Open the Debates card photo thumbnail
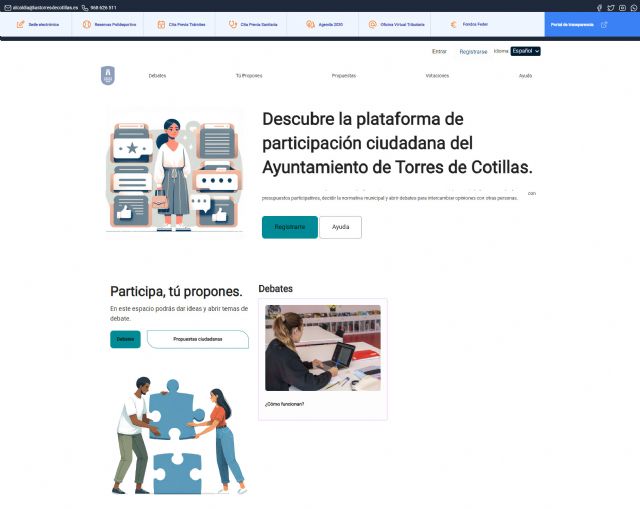This screenshot has height=509, width=640. 322,347
